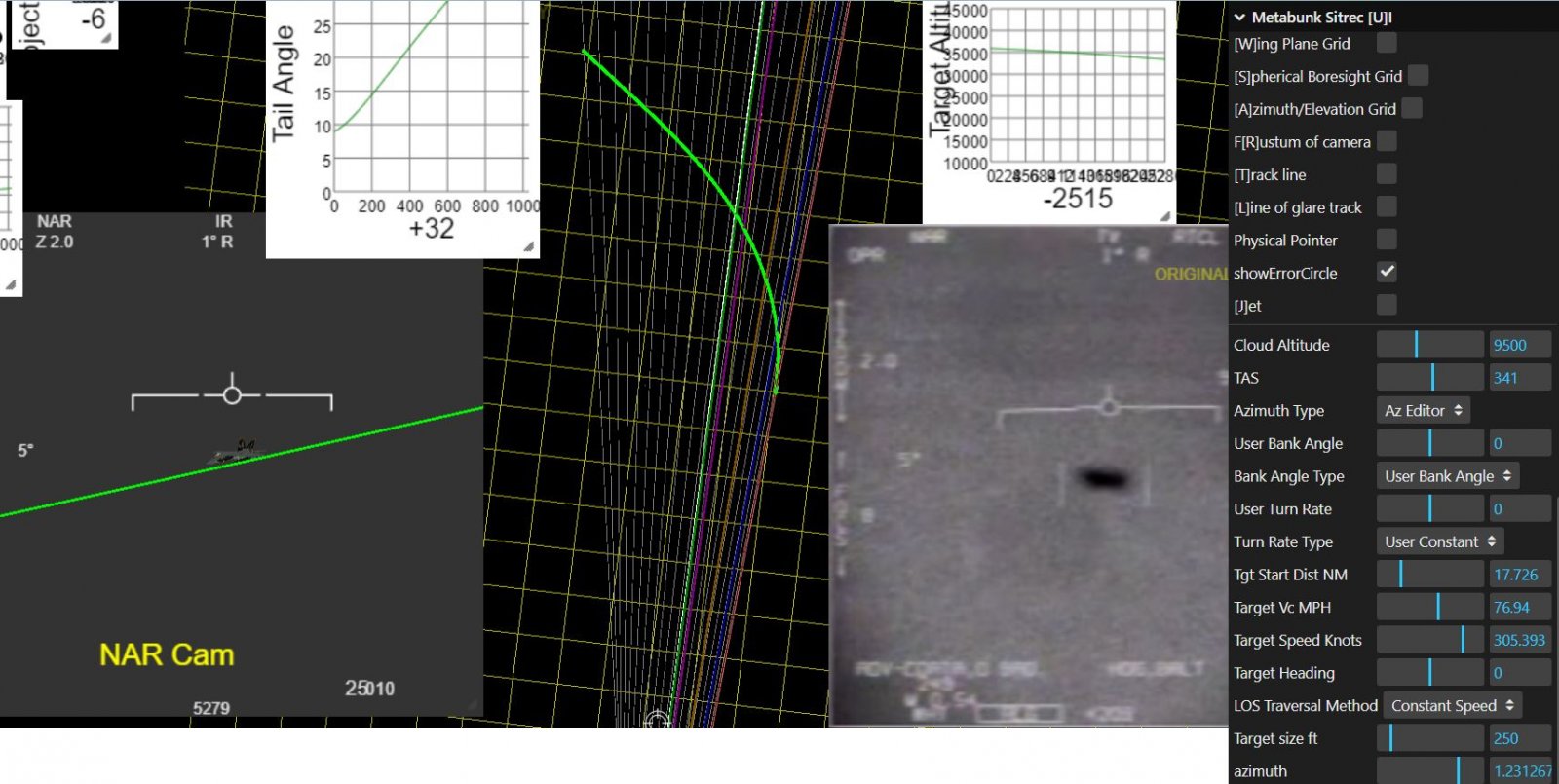Viewport: 1559px width, 784px height.
Task: Enable the [W]ing Plane Grid checkbox
Action: click(1387, 43)
